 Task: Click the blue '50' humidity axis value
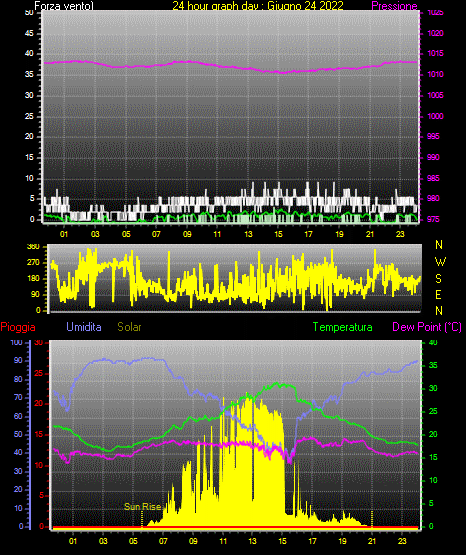[x=18, y=434]
